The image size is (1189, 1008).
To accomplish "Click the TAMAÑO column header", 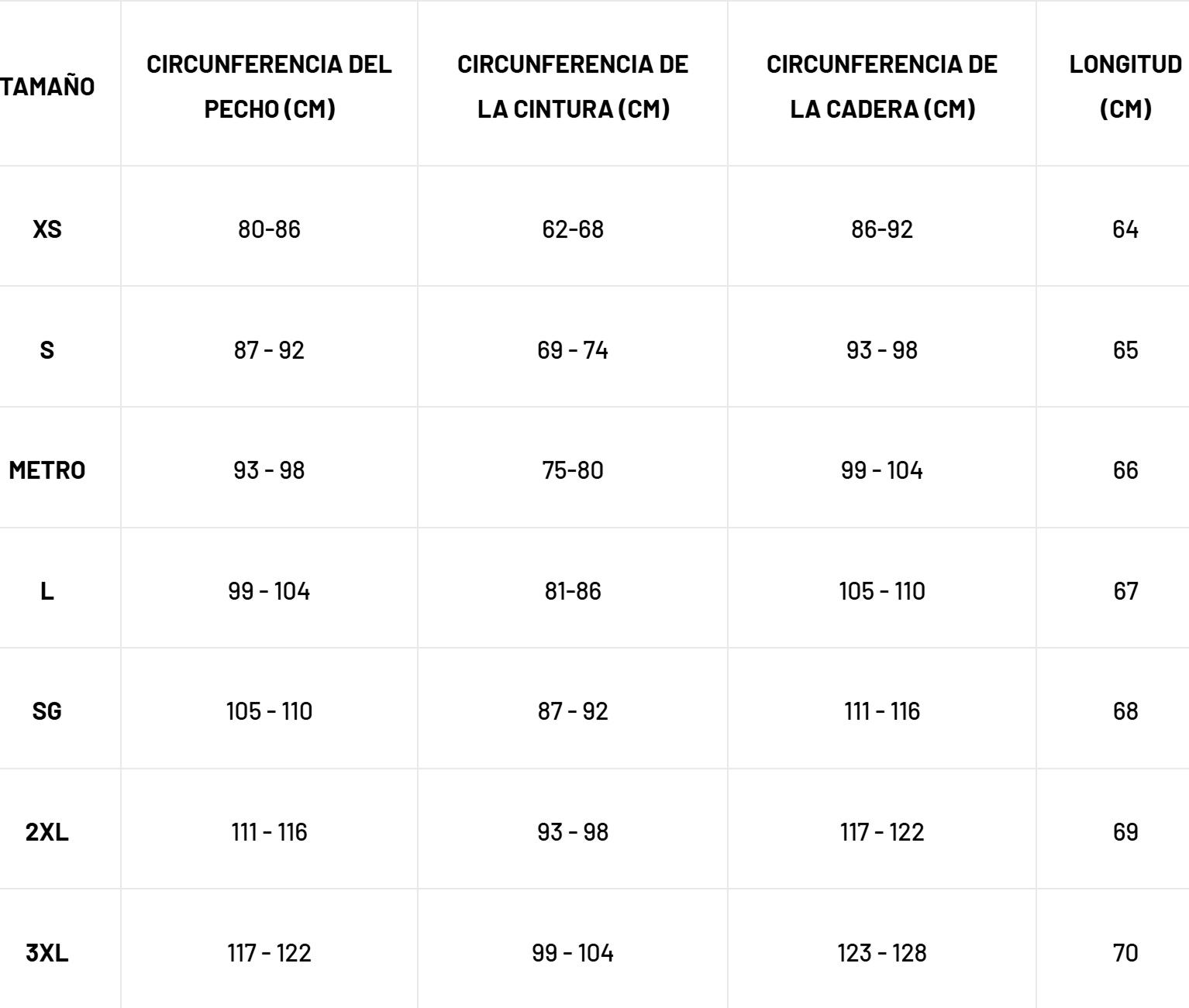I will coord(48,86).
